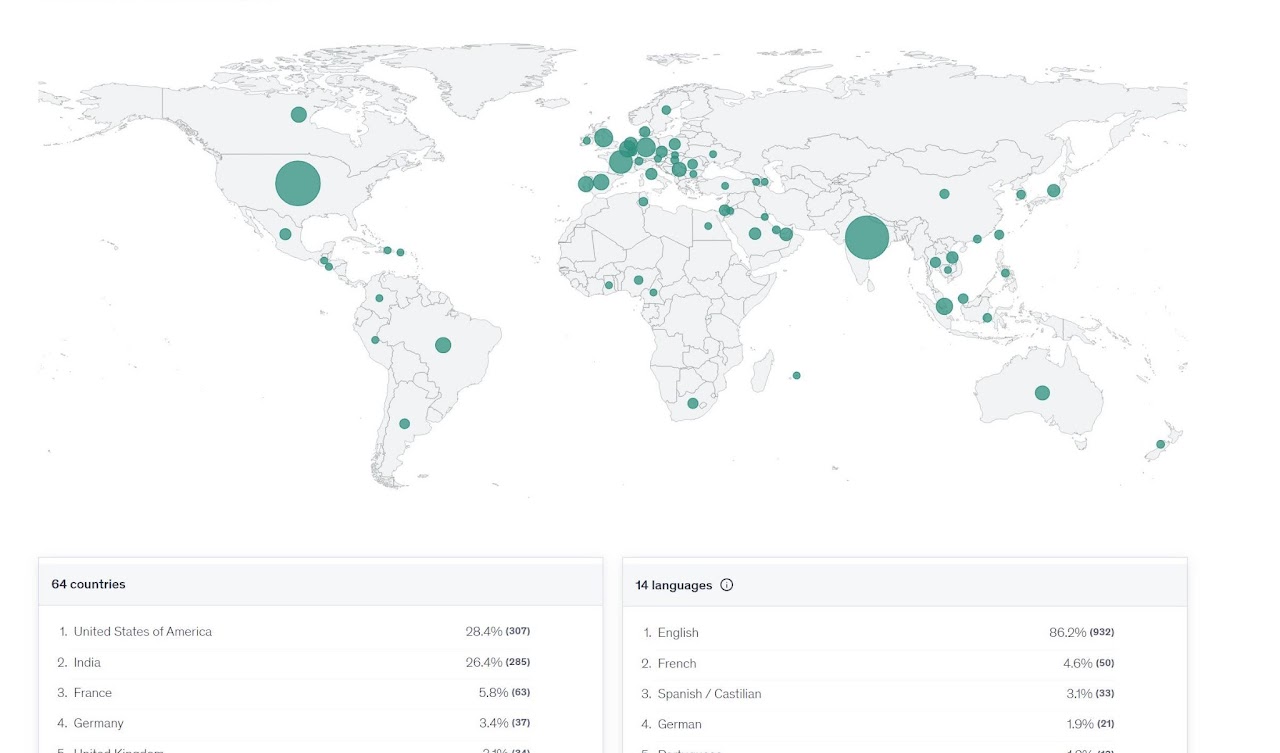This screenshot has width=1280, height=753.
Task: Click the South Africa bubble on the map
Action: coord(693,403)
